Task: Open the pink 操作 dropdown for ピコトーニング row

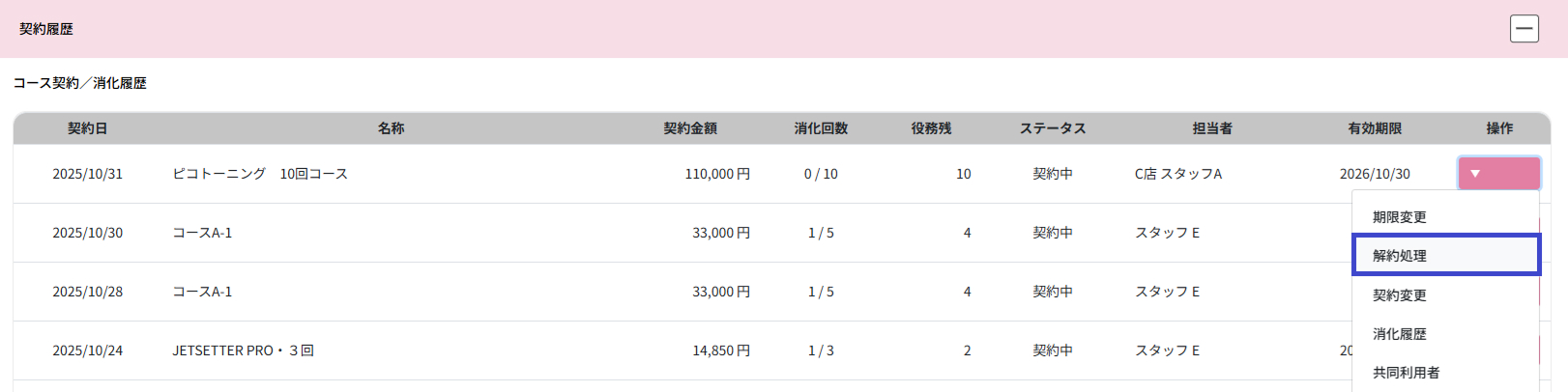Action: 1498,174
